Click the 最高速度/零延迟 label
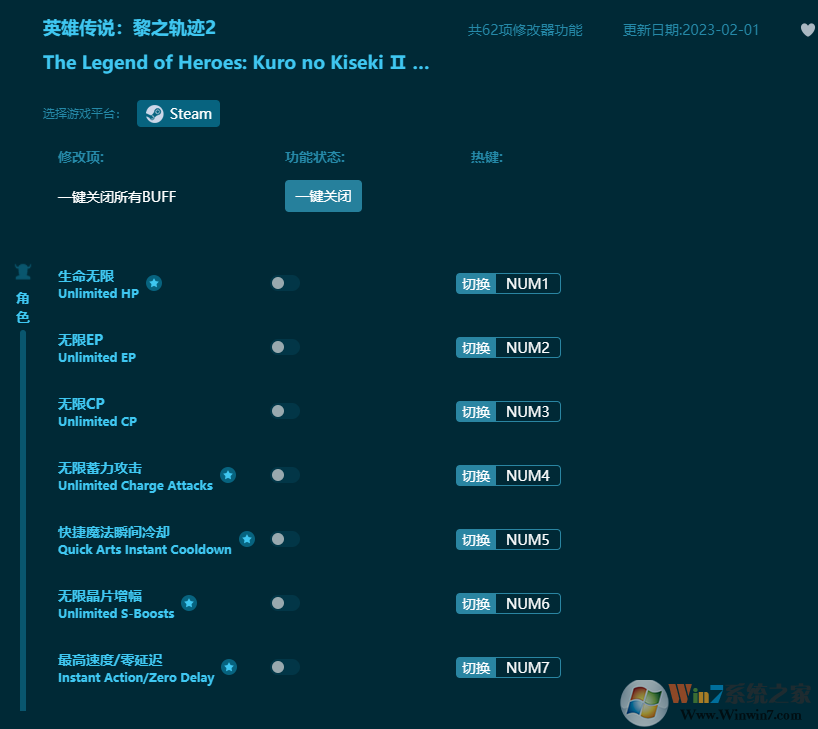Image resolution: width=818 pixels, height=729 pixels. (x=110, y=660)
